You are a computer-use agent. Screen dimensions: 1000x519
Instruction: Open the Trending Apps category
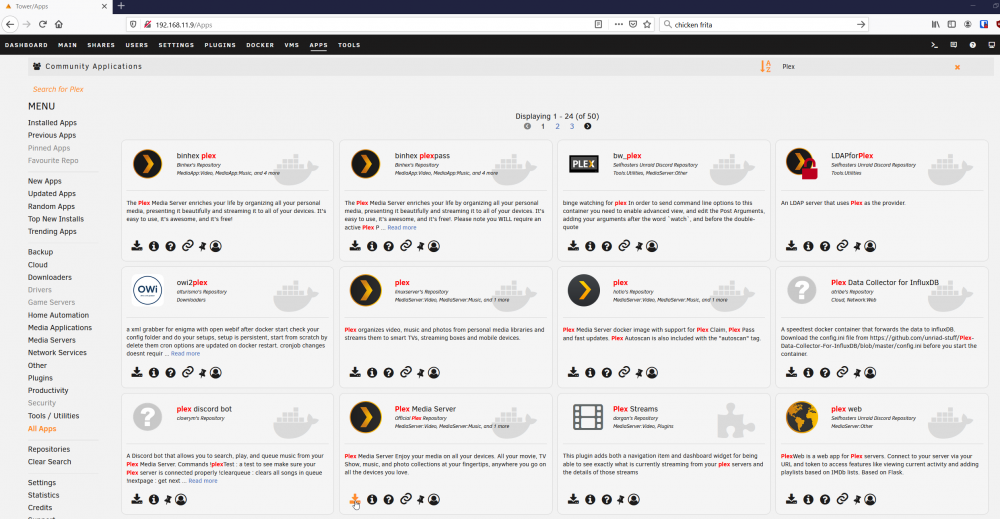[x=52, y=231]
